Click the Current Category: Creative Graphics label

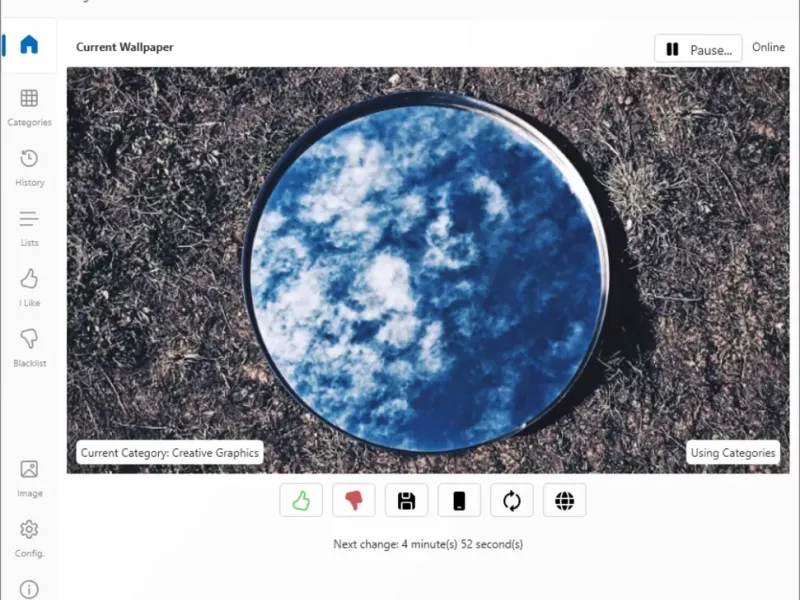[170, 453]
